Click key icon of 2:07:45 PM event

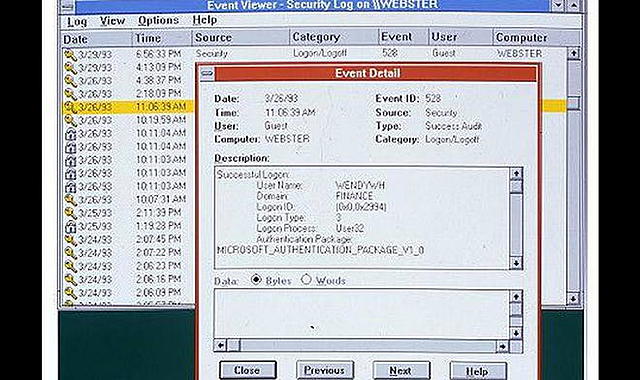pyautogui.click(x=70, y=240)
